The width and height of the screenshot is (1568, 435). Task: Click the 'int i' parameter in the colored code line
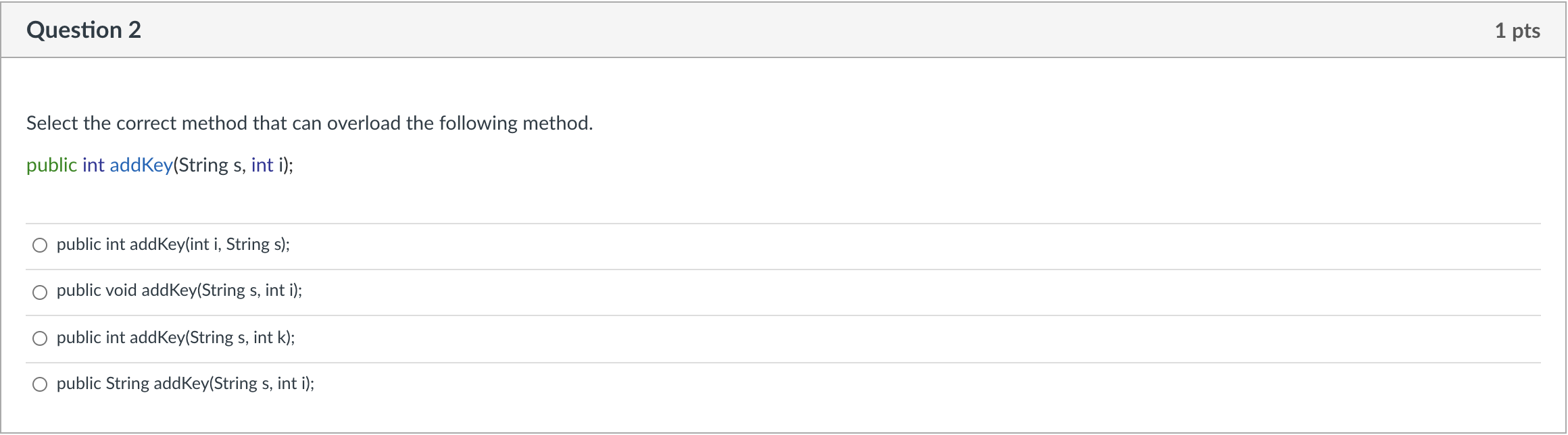(268, 165)
